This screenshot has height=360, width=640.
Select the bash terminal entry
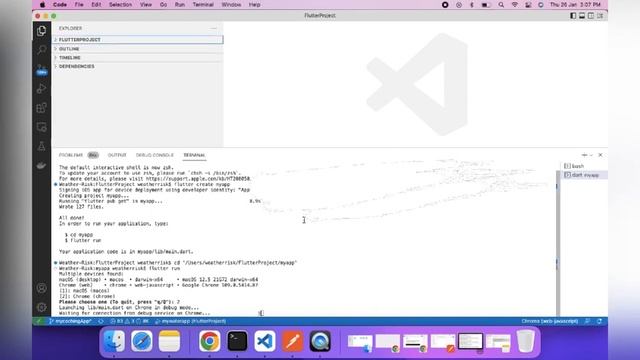pos(584,166)
